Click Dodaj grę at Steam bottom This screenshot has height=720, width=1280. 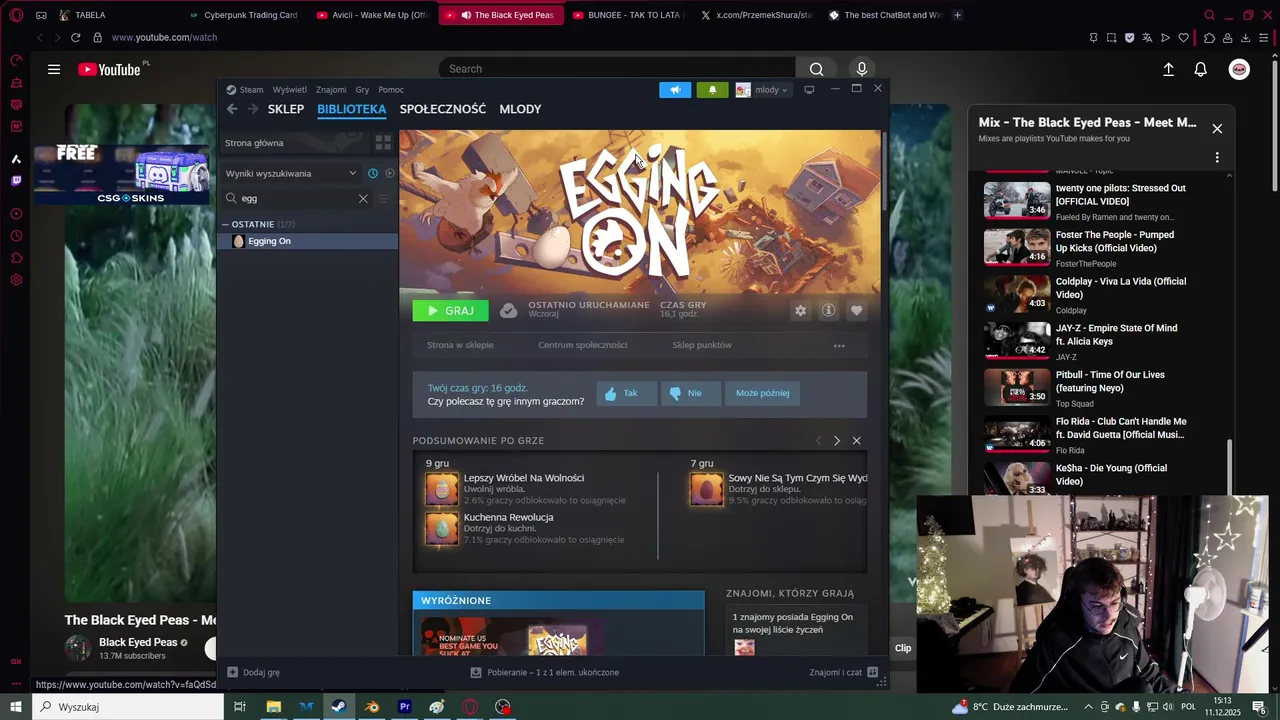pyautogui.click(x=254, y=672)
